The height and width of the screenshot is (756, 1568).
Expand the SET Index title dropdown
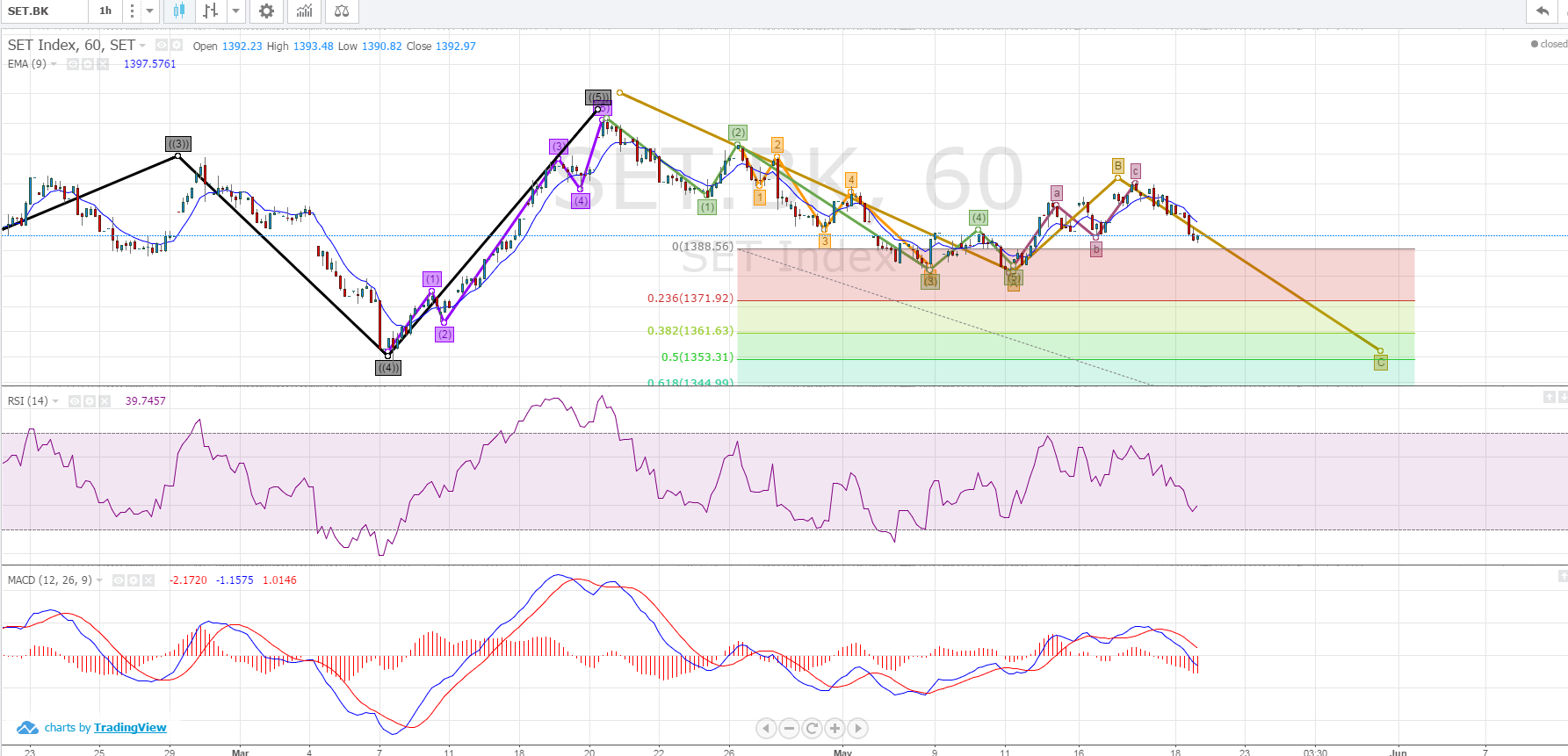(142, 46)
